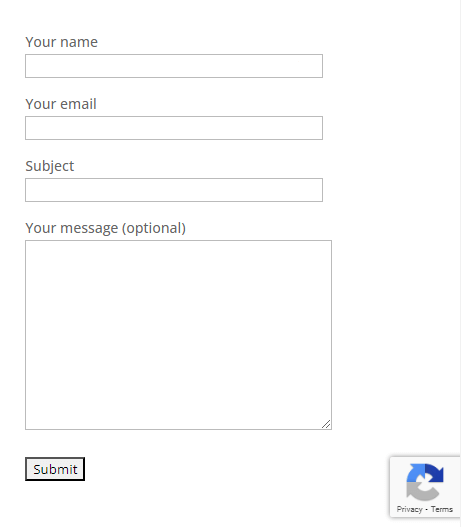The image size is (461, 527).
Task: Click the gray arrow of reCAPTCHA logo
Action: [422, 492]
